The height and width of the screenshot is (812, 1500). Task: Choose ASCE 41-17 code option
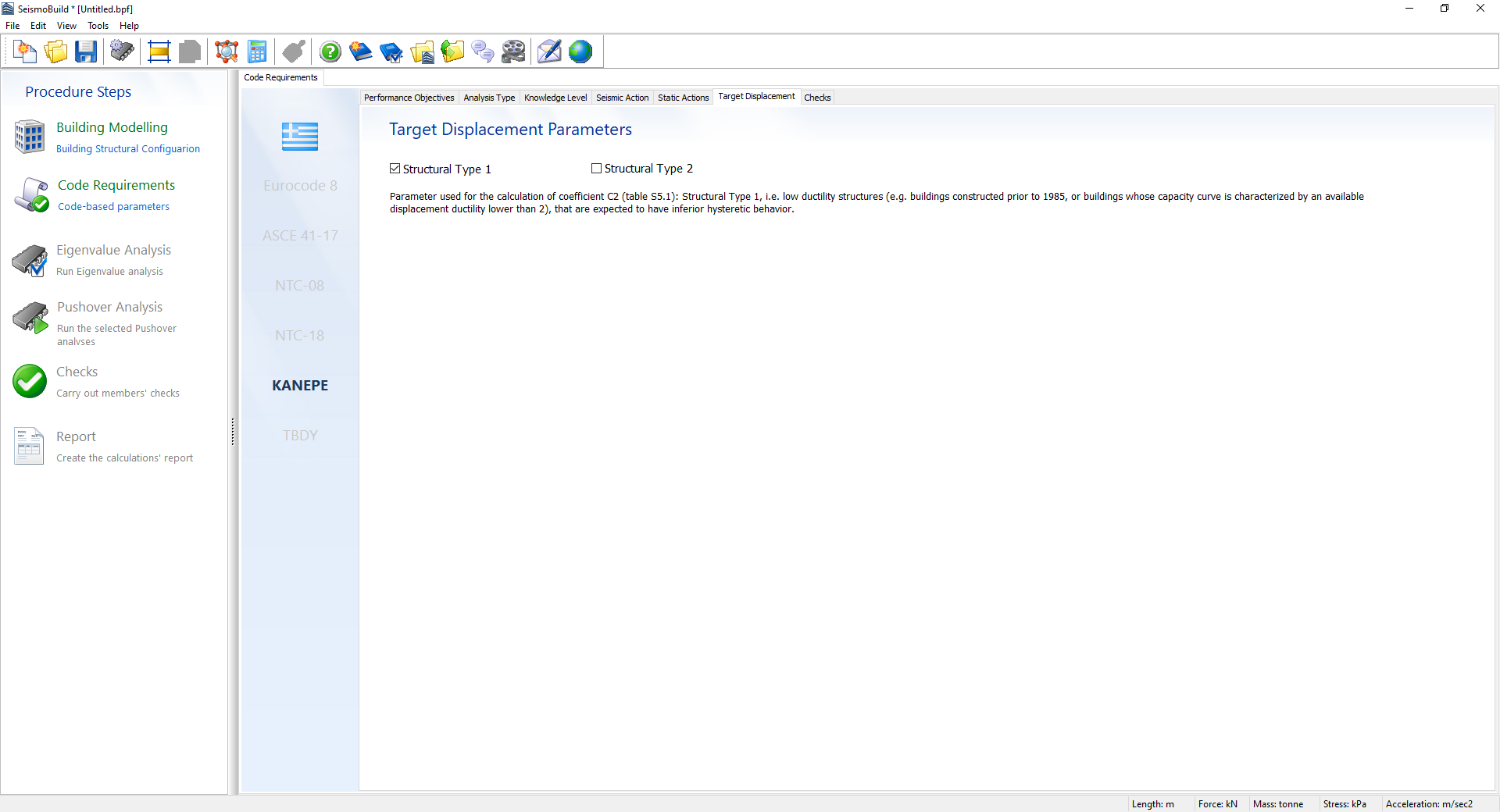pyautogui.click(x=300, y=236)
